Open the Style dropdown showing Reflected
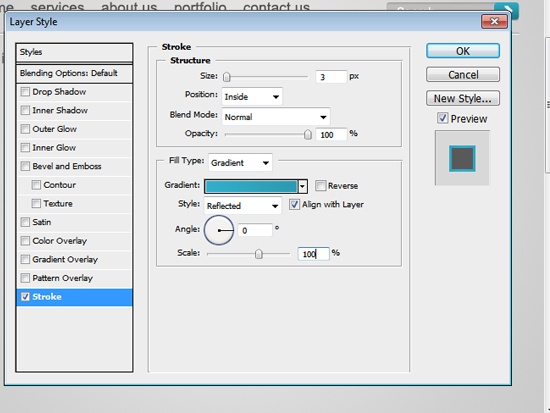 coord(243,206)
